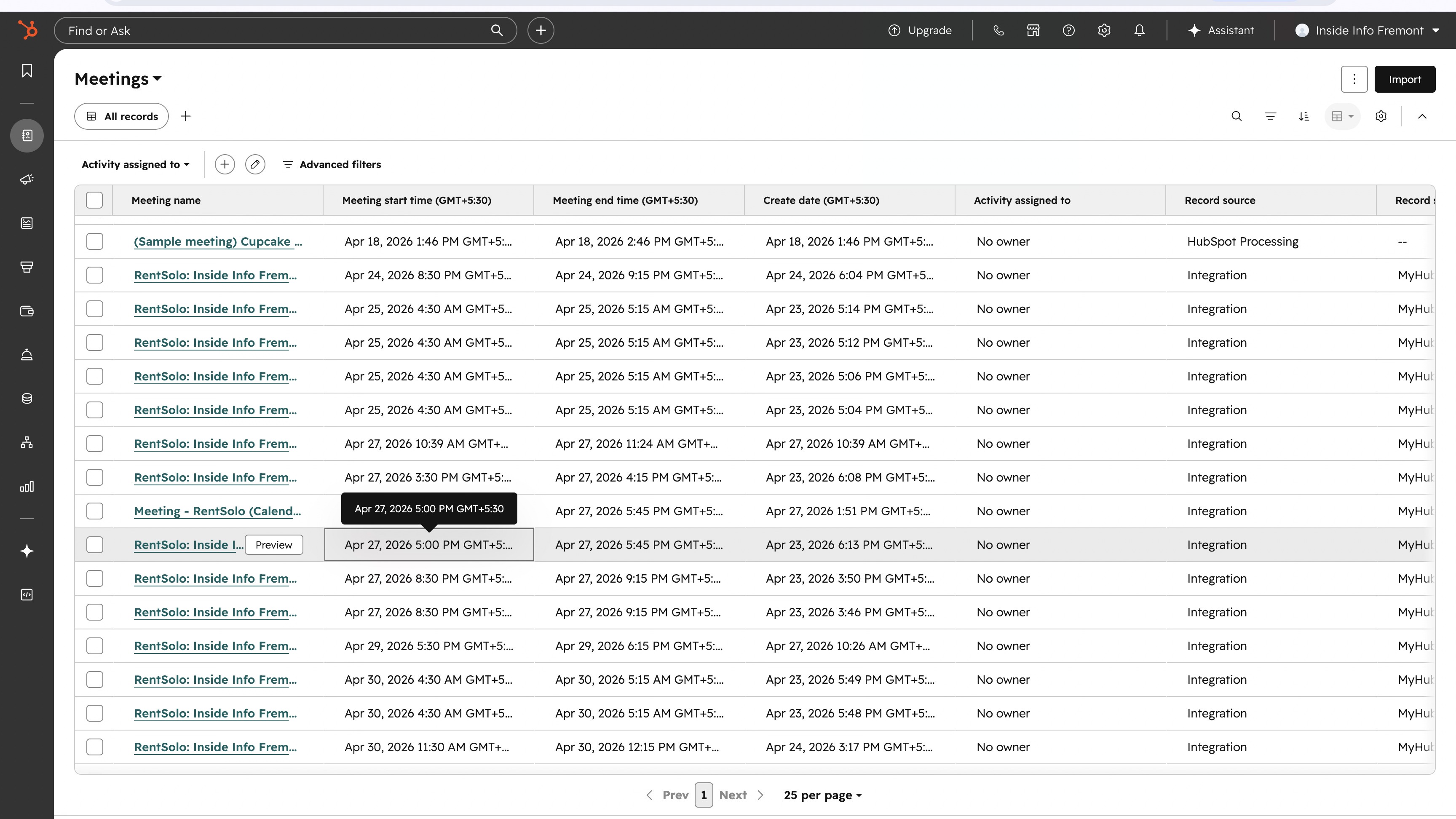Search the table with the magnifier icon
This screenshot has height=819, width=1456.
click(1236, 116)
